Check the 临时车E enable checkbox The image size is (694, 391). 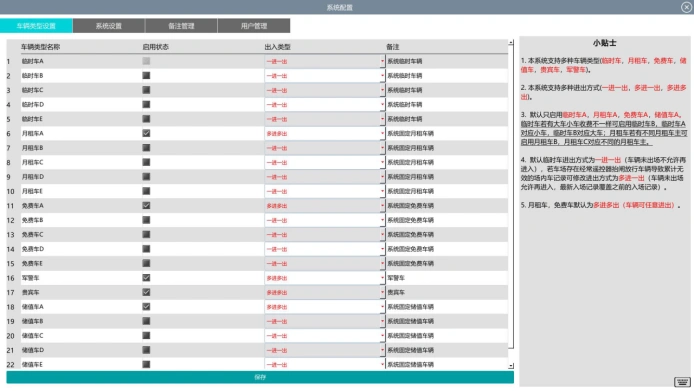click(x=146, y=119)
